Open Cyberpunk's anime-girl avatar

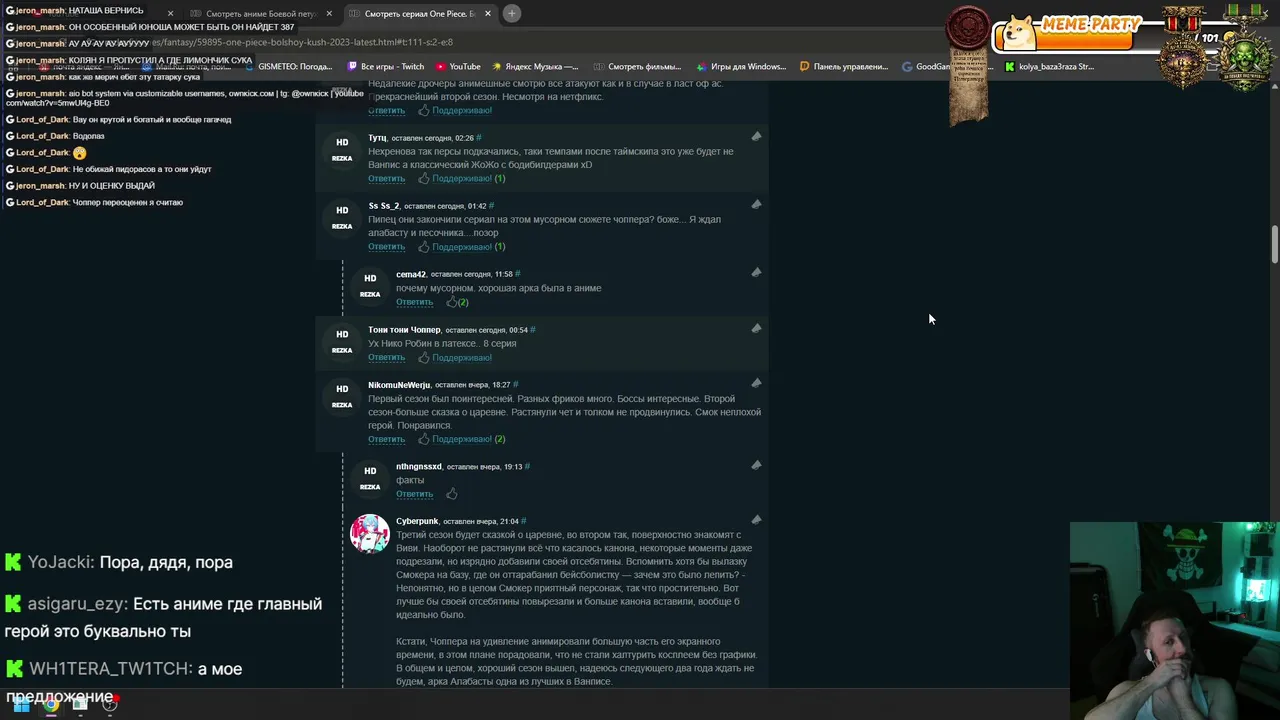point(369,534)
